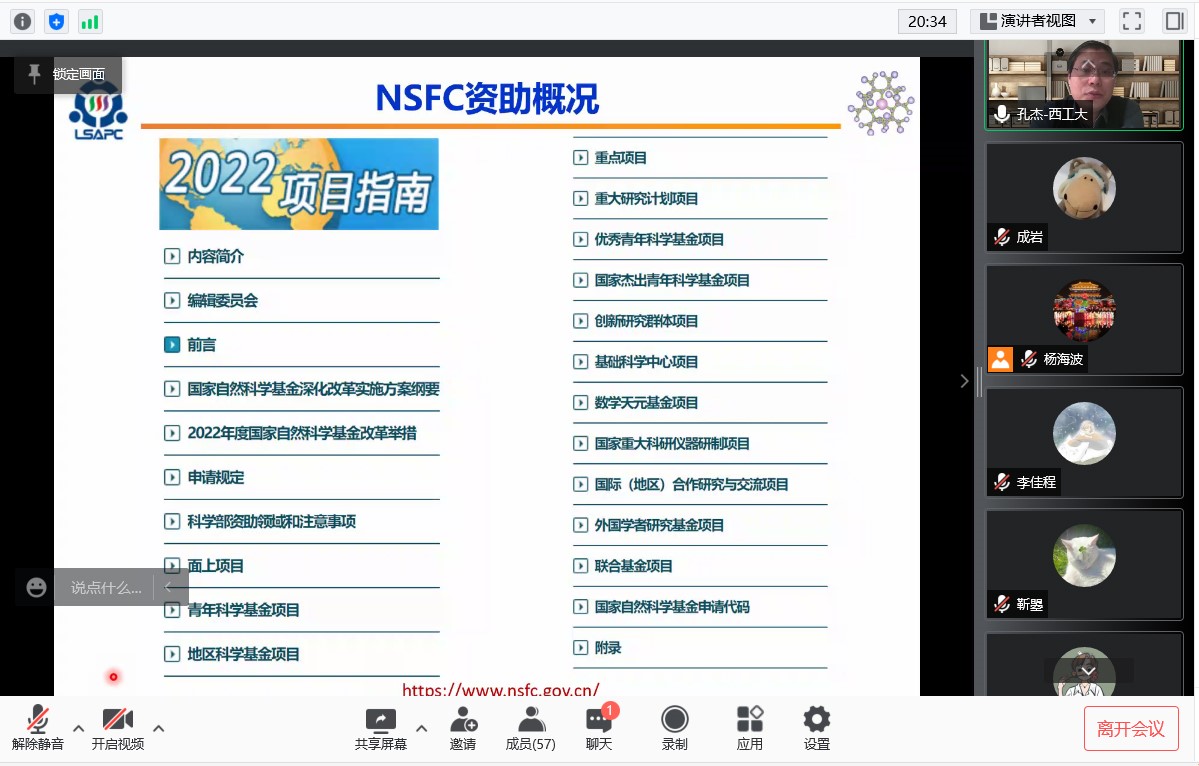1199x766 pixels.
Task: Click the emoji reaction smiley
Action: click(x=37, y=588)
